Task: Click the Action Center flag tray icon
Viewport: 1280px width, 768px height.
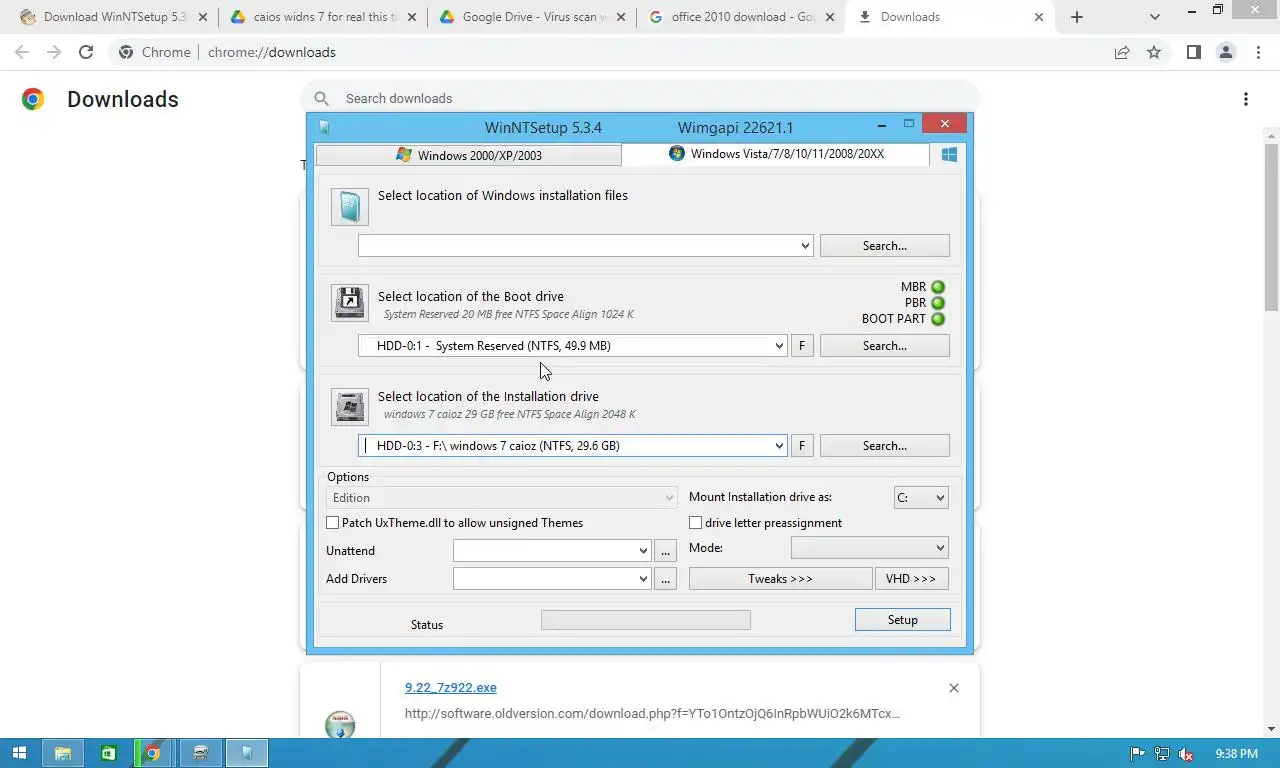Action: point(1137,754)
